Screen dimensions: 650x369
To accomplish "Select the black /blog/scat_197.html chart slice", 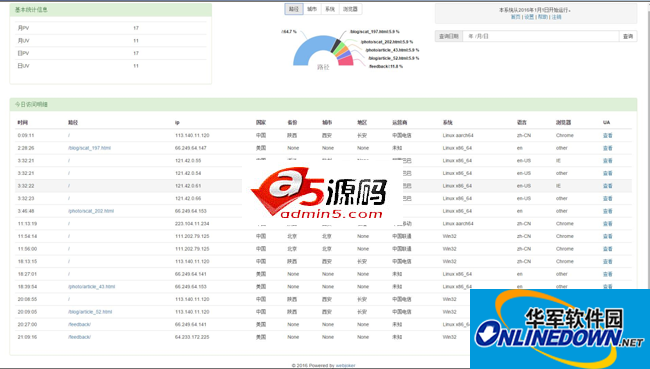I will (336, 45).
